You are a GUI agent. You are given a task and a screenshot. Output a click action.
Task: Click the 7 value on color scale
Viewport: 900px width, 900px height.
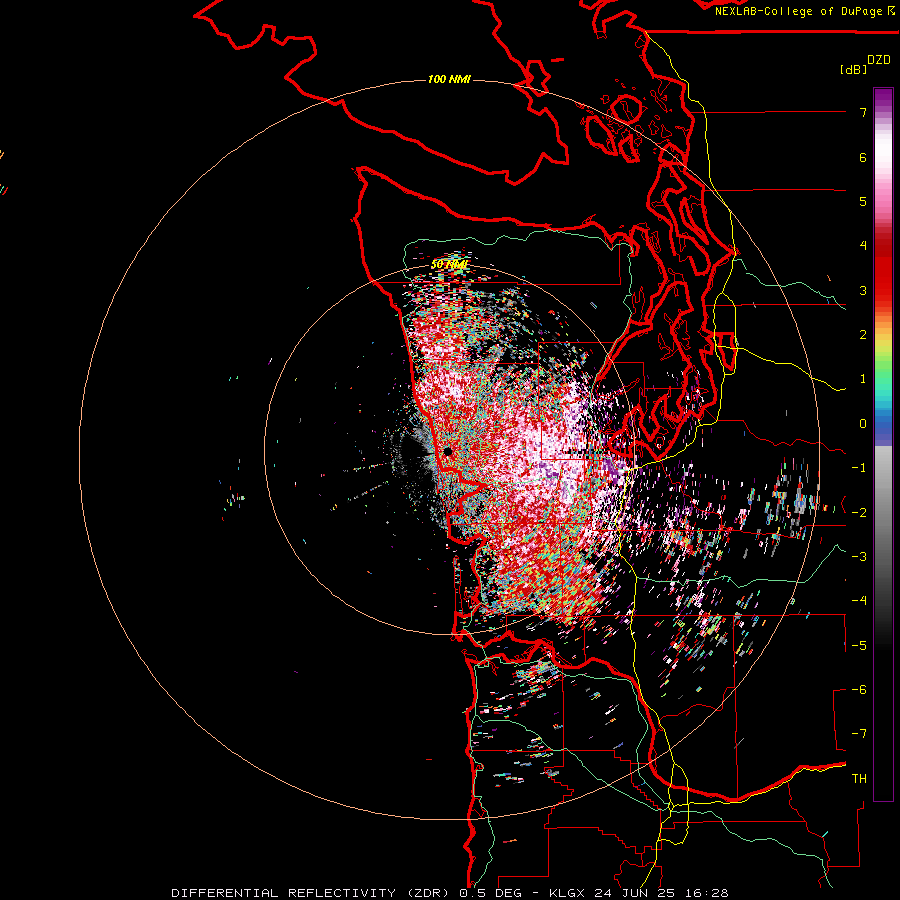point(863,112)
